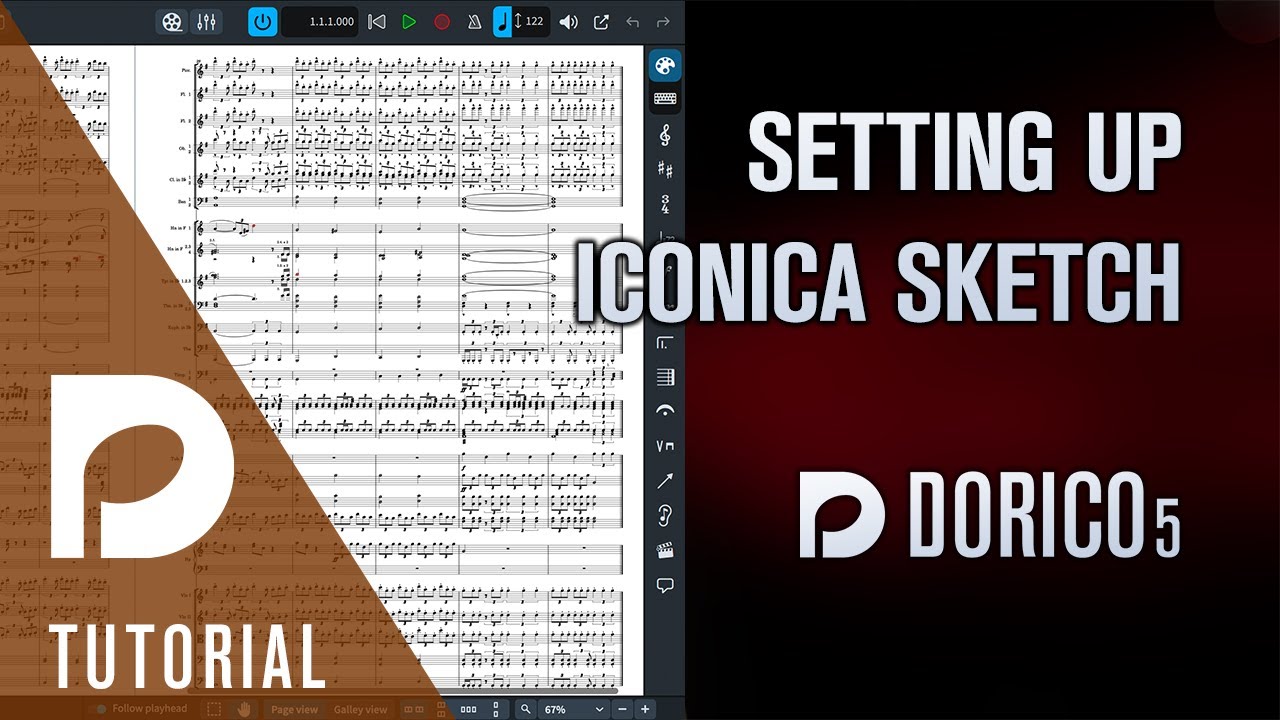Open the Video window film reel icon
The height and width of the screenshot is (720, 1280).
tap(173, 22)
